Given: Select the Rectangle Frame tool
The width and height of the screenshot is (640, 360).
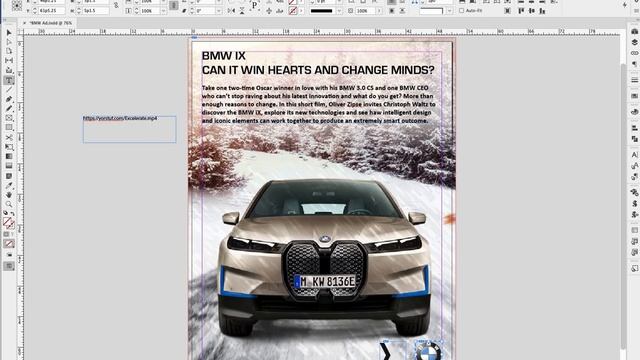Looking at the screenshot, I should [x=9, y=118].
